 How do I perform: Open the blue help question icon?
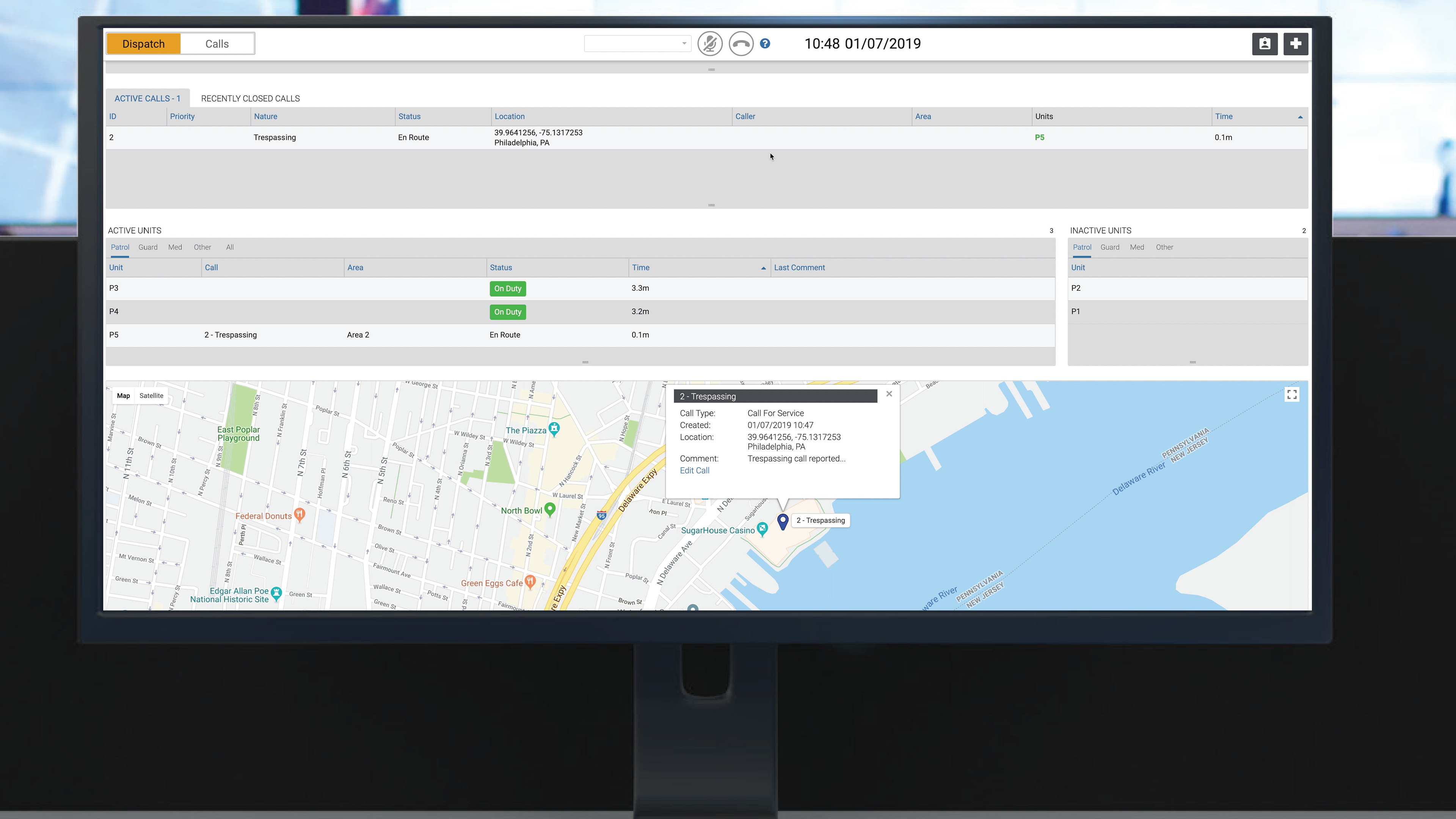tap(765, 44)
